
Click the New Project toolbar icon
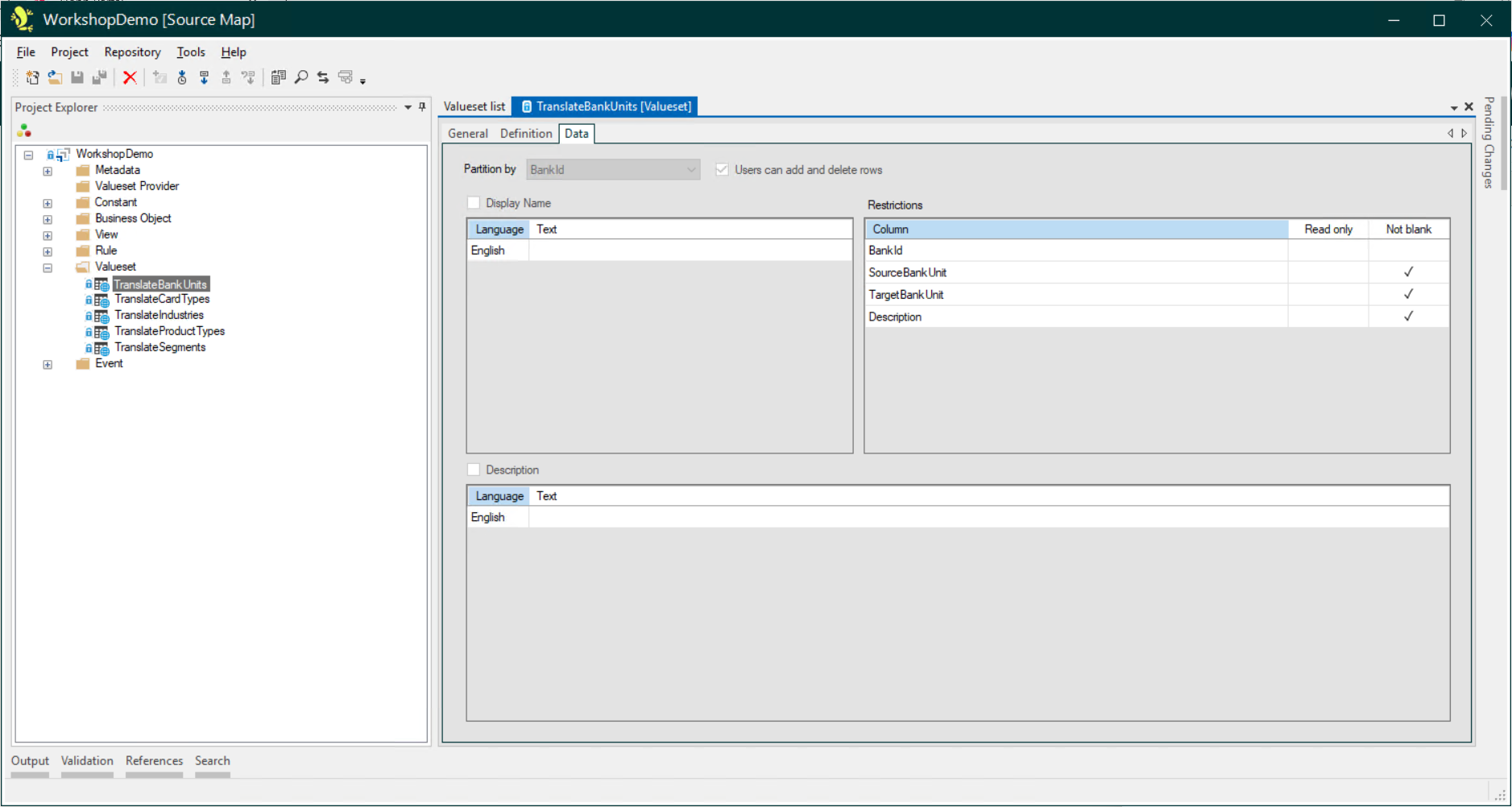pos(32,77)
